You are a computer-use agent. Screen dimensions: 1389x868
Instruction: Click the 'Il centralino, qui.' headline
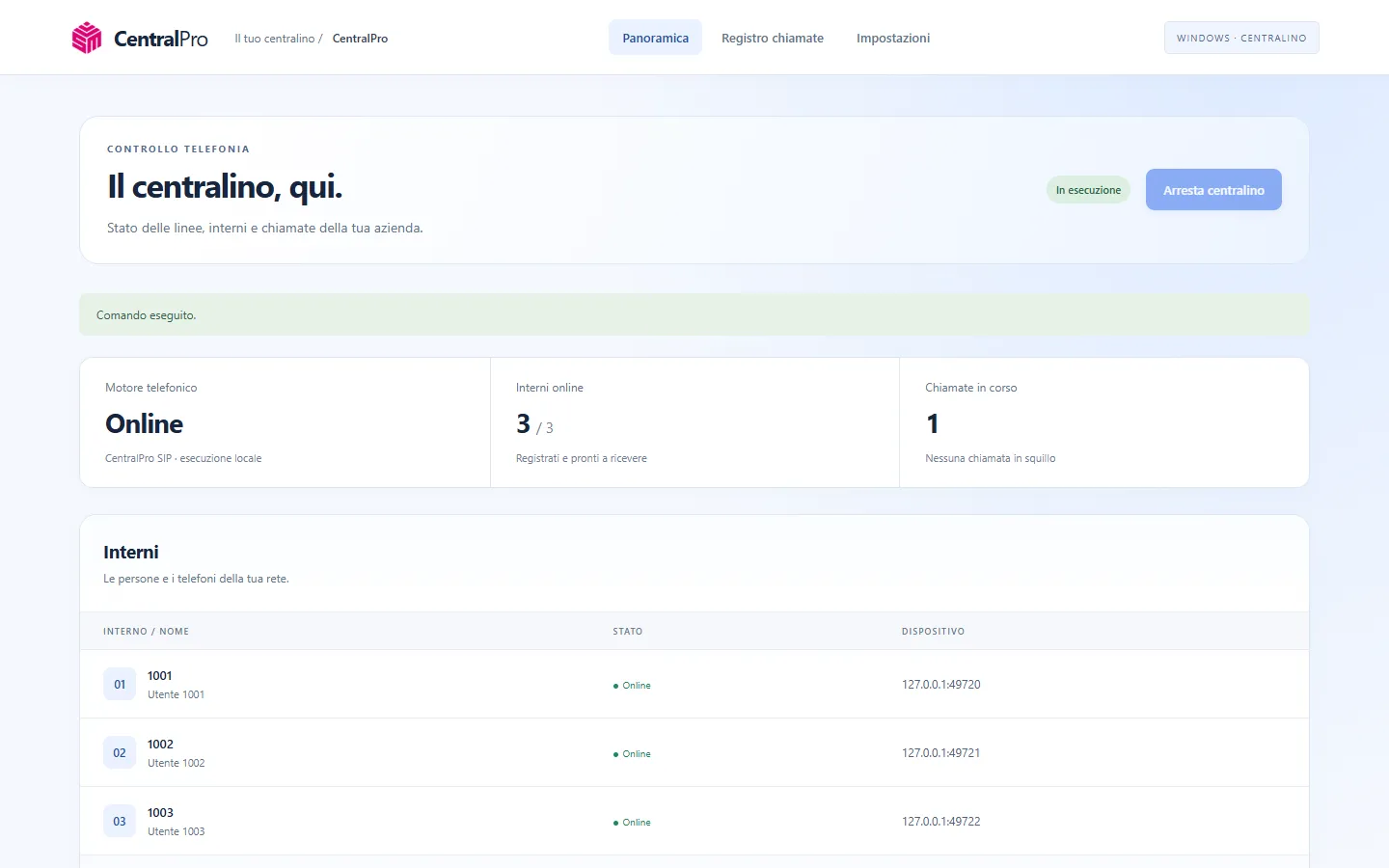coord(225,187)
